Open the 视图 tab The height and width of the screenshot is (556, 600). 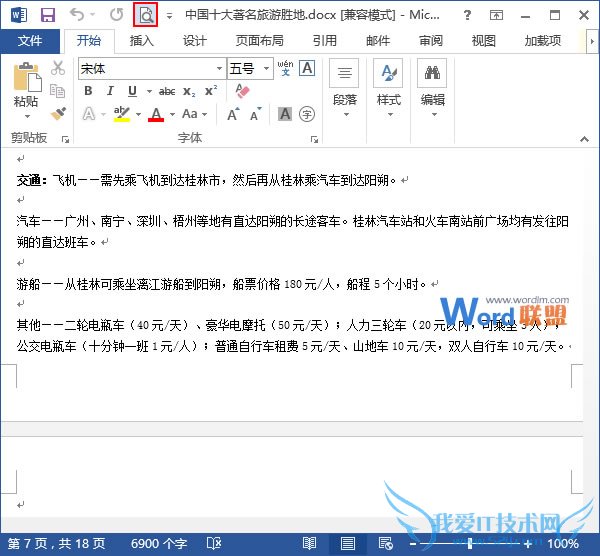pos(484,41)
